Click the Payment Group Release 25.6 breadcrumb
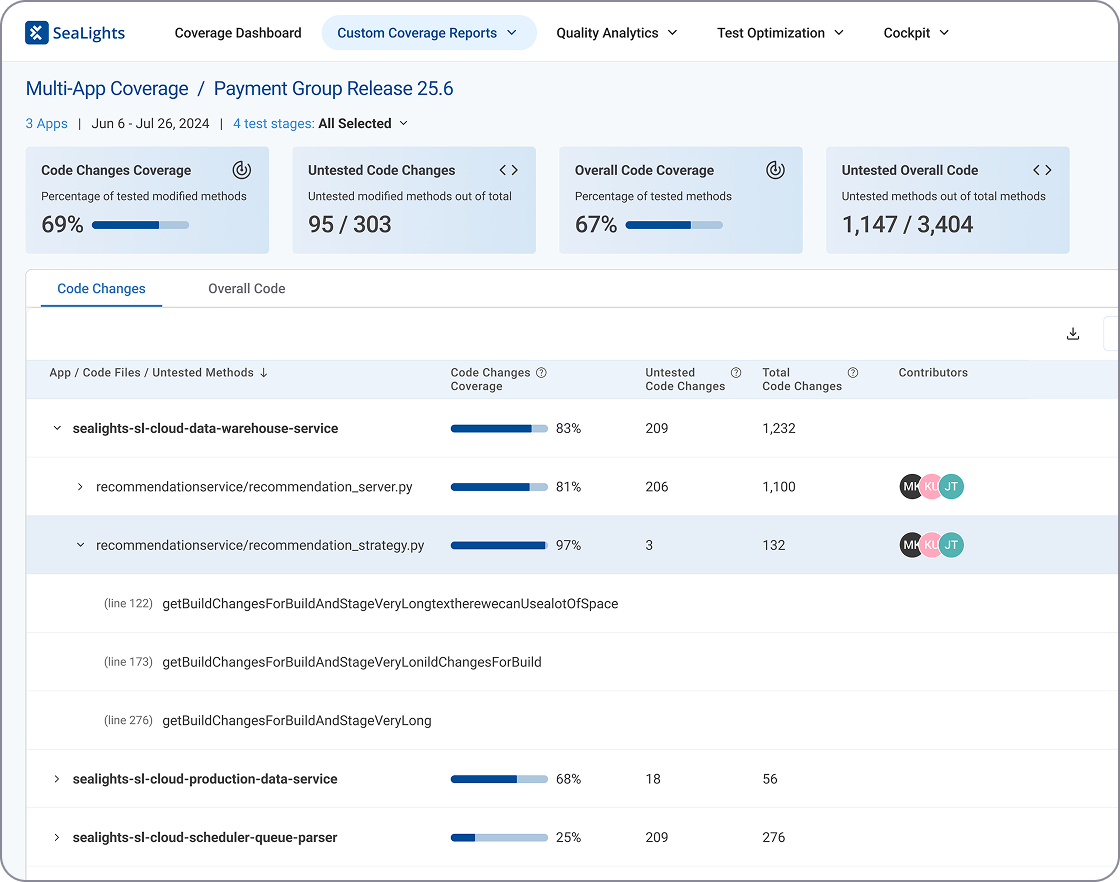 [334, 89]
